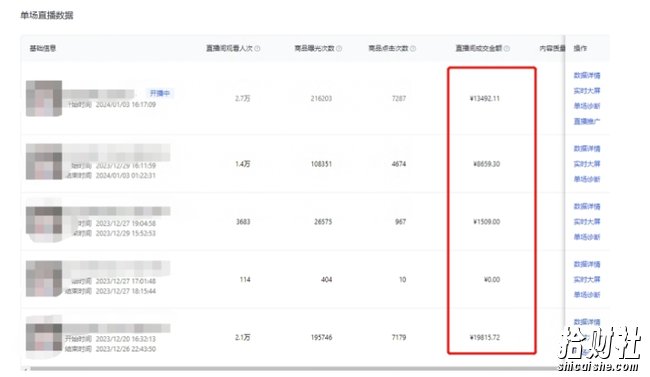Click the 26575 exposure cell
Image resolution: width=650 pixels, height=377 pixels.
click(323, 222)
